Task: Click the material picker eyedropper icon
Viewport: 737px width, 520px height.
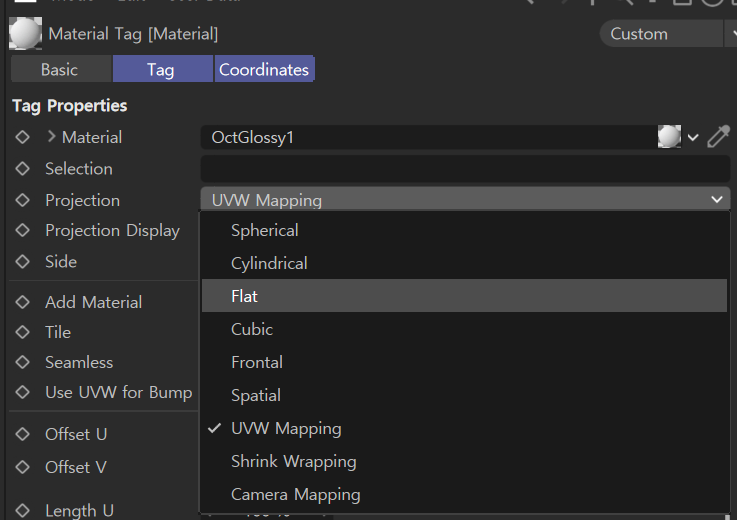Action: 718,137
